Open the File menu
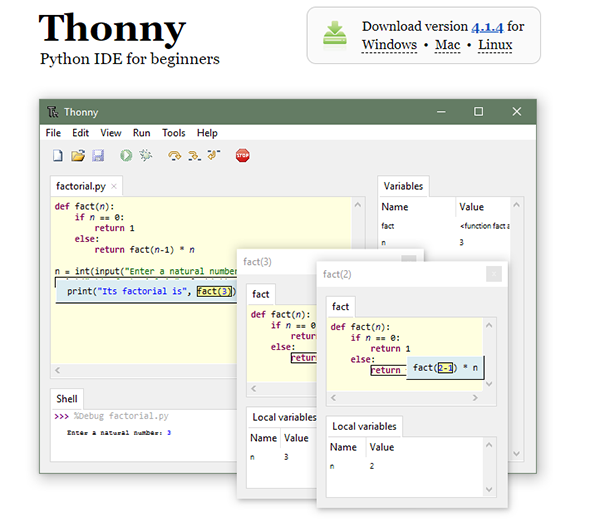Screen dimensions: 600x532 click(x=53, y=133)
